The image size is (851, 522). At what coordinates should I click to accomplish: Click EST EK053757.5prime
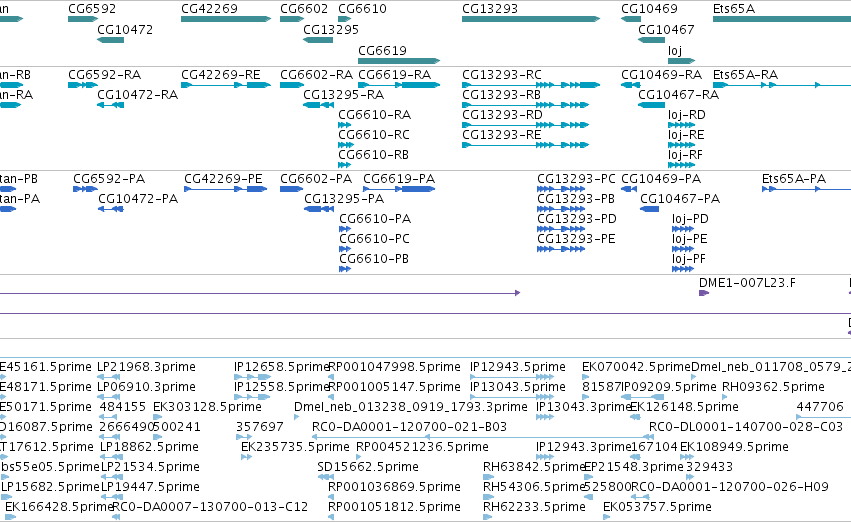[x=657, y=507]
